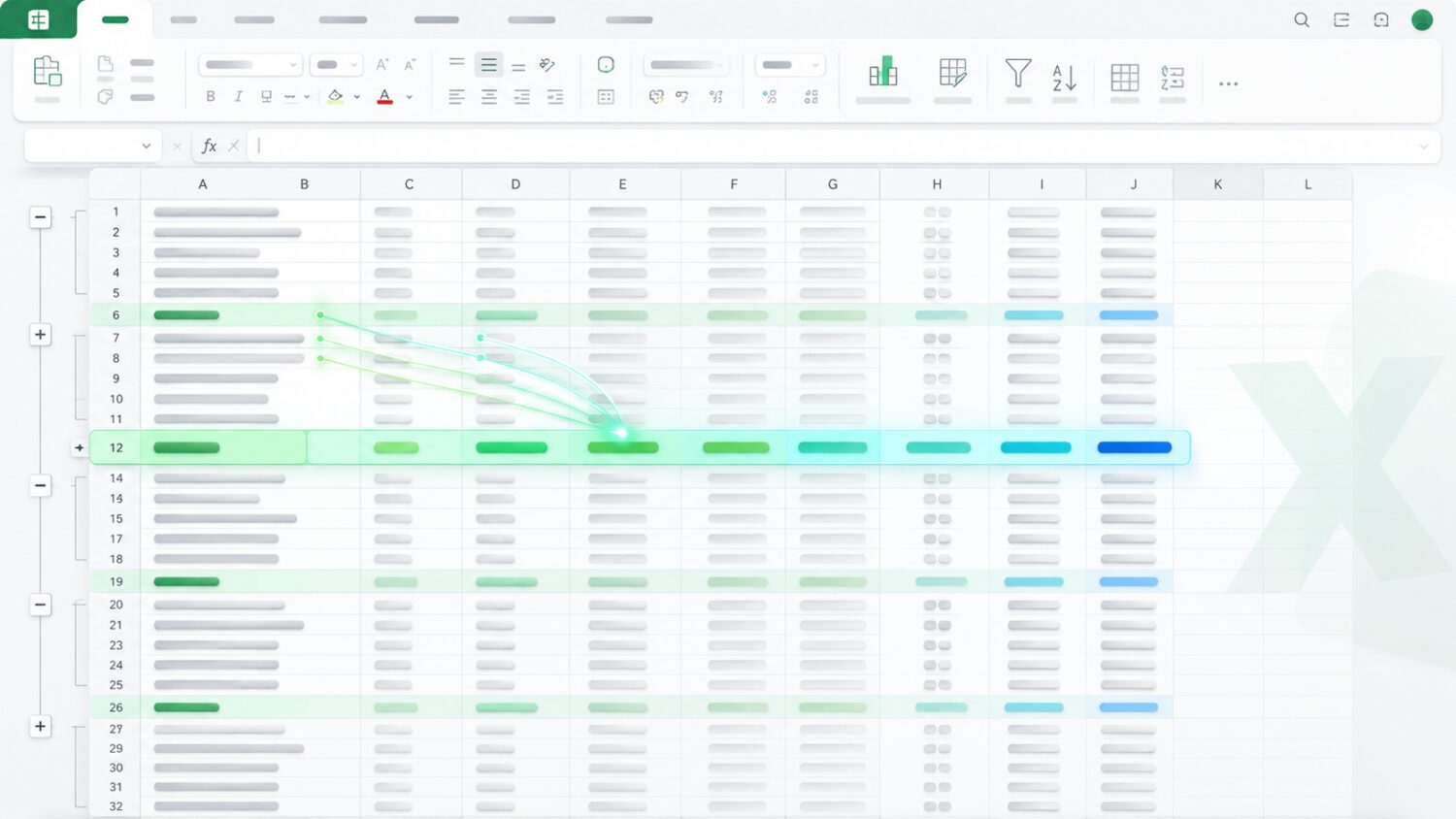Select row header 6

[116, 314]
